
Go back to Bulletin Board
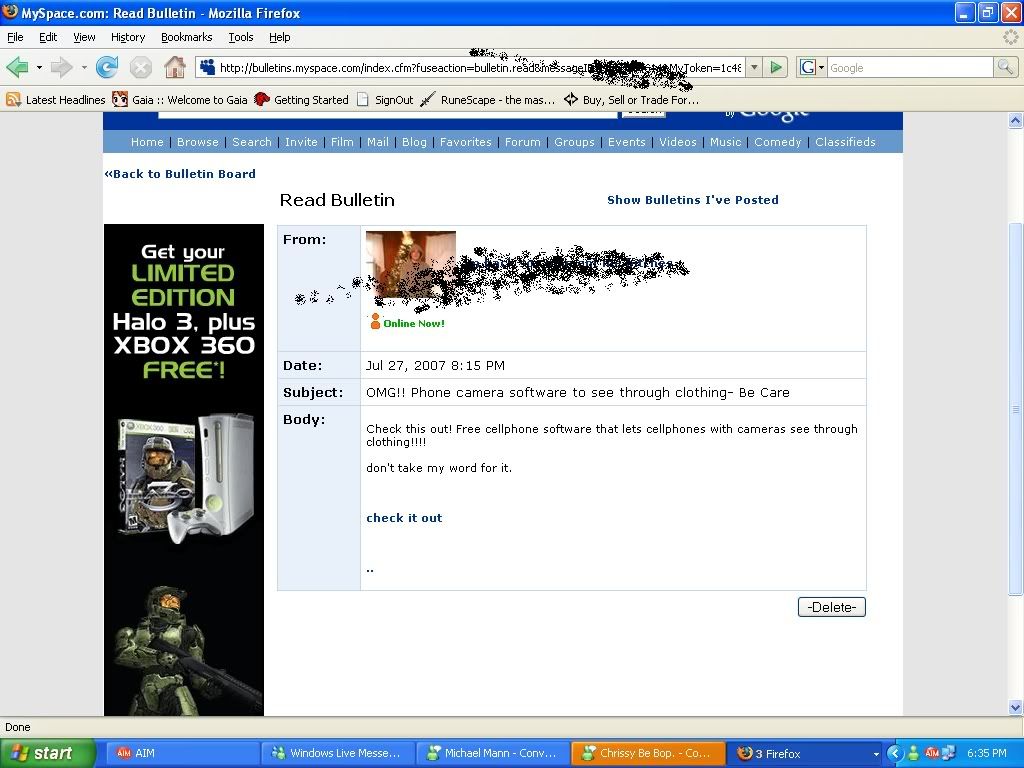click(180, 174)
